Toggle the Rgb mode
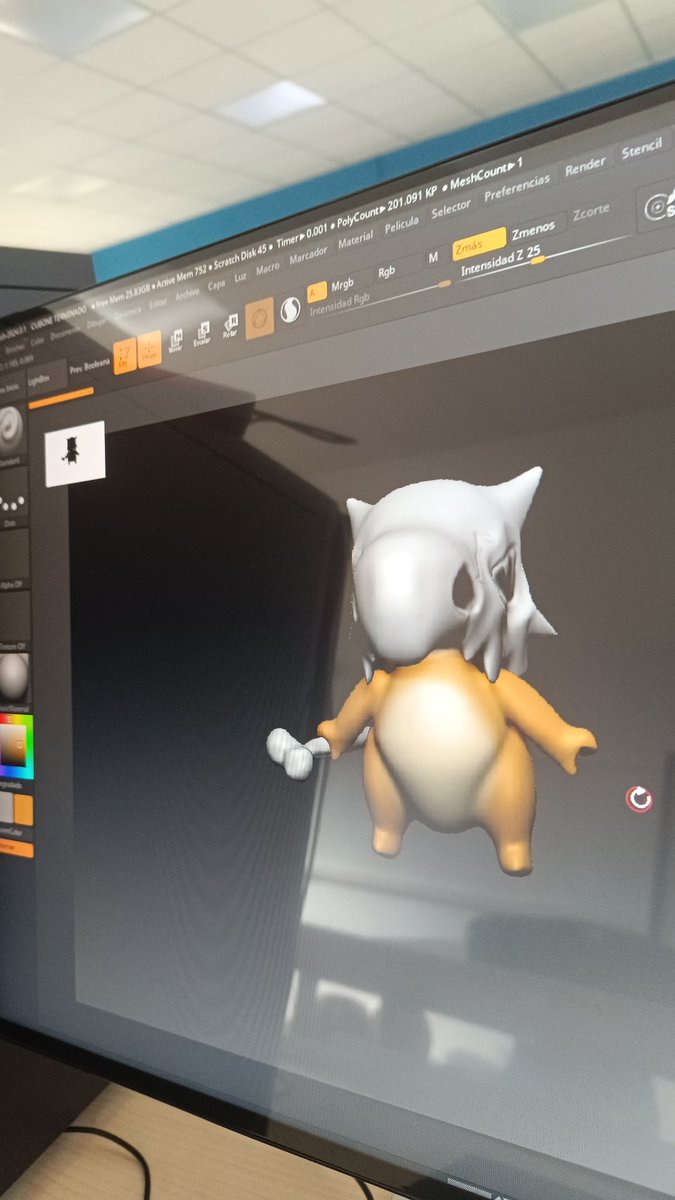Image resolution: width=675 pixels, height=1200 pixels. pyautogui.click(x=386, y=270)
